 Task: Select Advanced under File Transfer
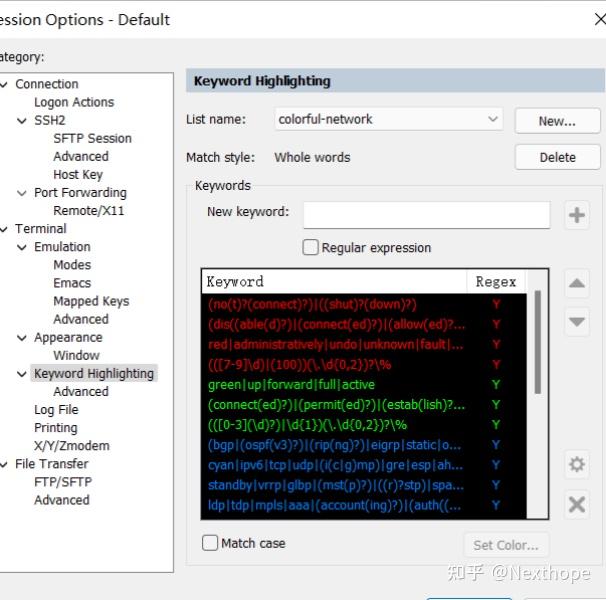tap(62, 500)
